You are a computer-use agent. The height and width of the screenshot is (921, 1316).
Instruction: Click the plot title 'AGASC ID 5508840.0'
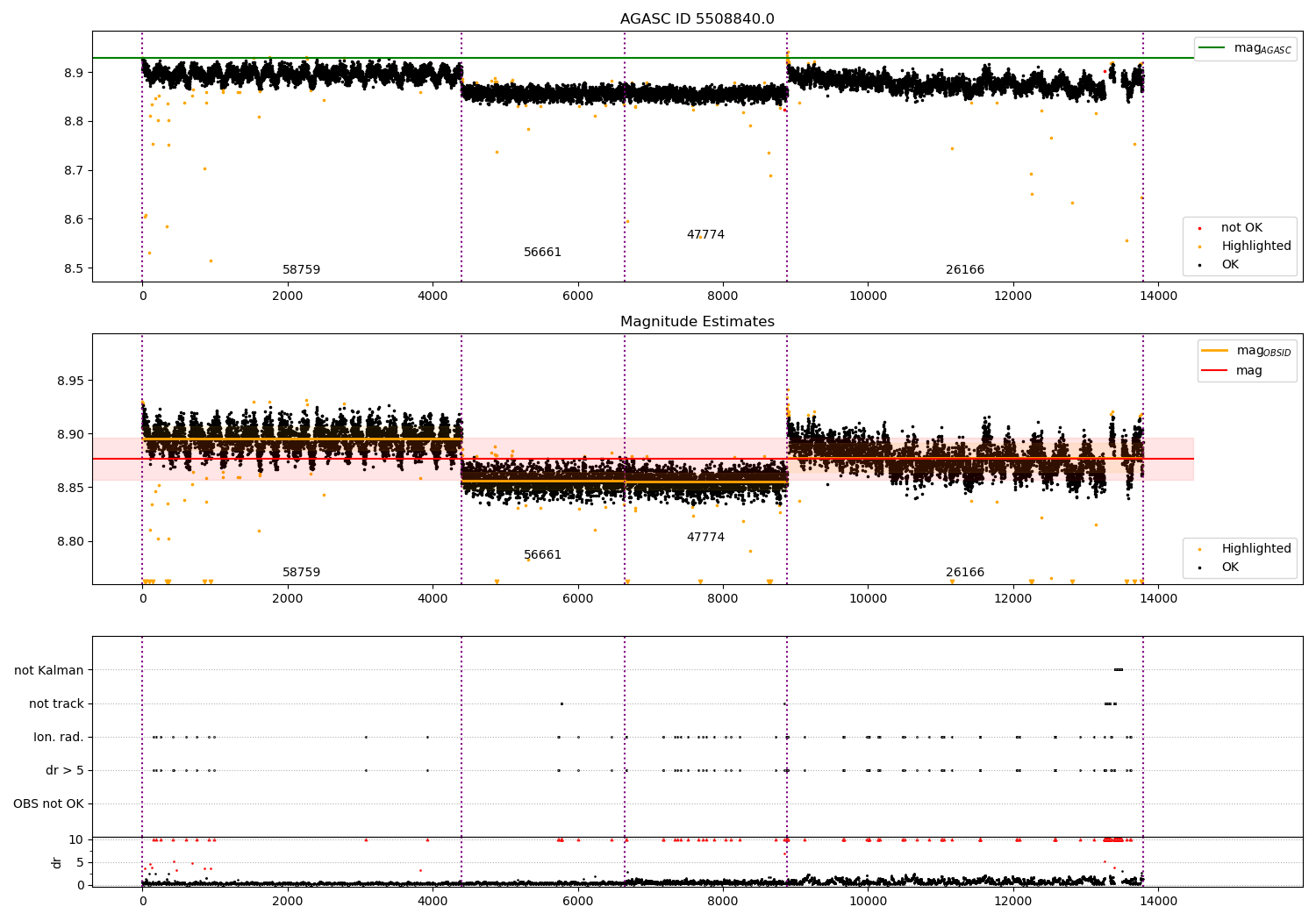(x=697, y=19)
